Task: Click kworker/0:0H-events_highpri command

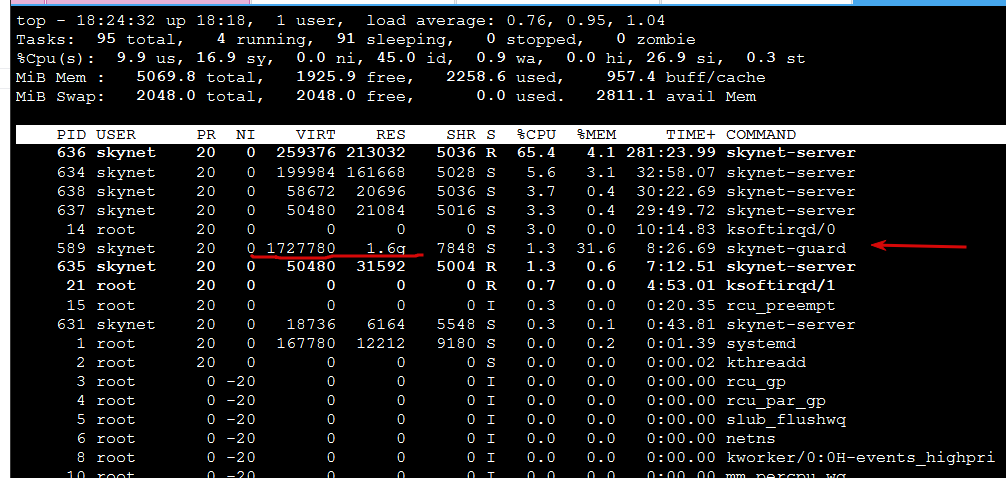Action: point(861,458)
